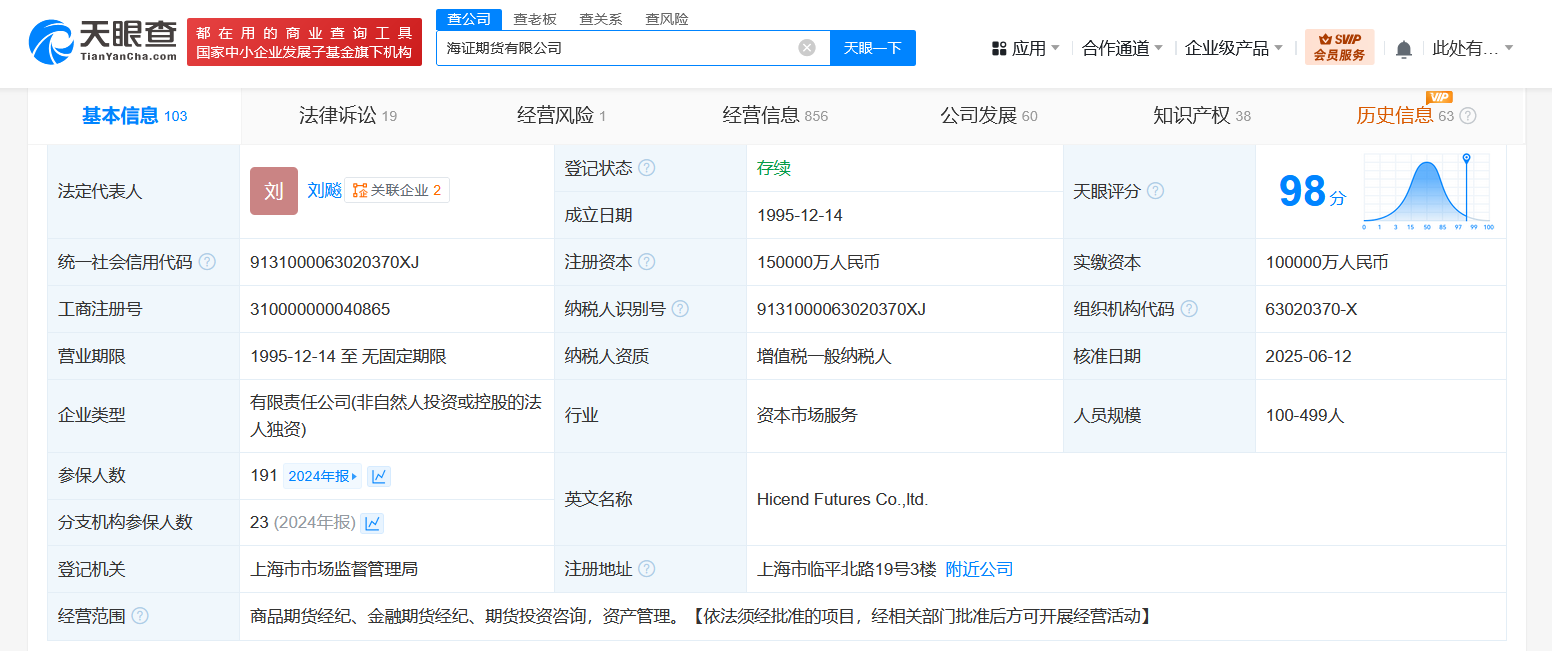
Task: Expand the 企业级产品 dropdown
Action: (1234, 48)
